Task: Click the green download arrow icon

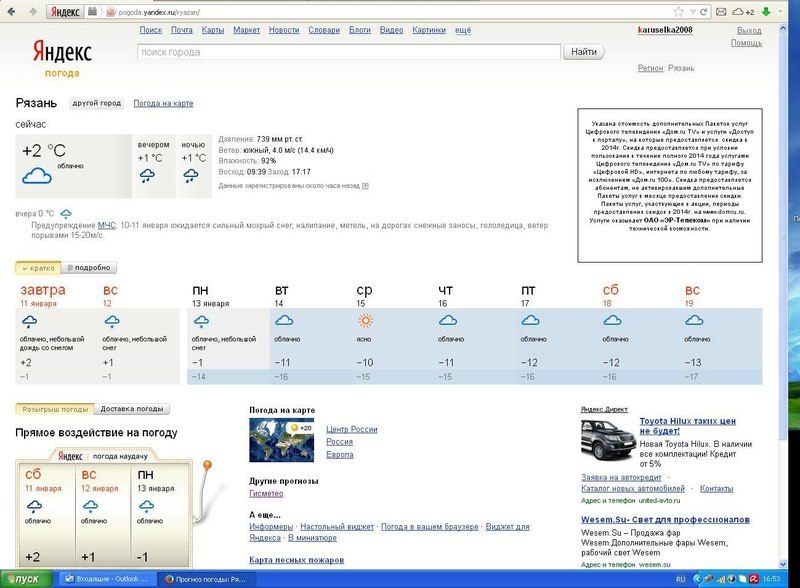Action: click(766, 12)
